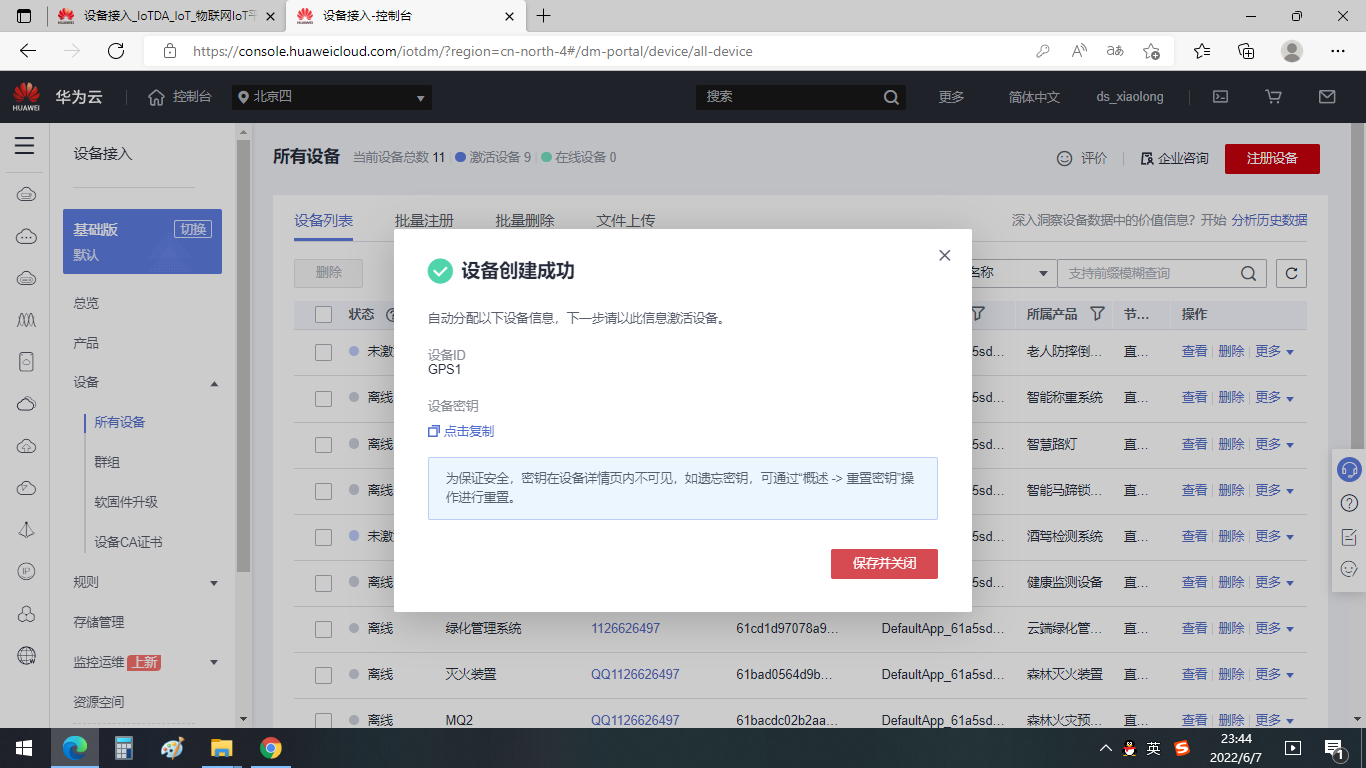
Task: Click the refresh device list icon
Action: pos(1292,273)
